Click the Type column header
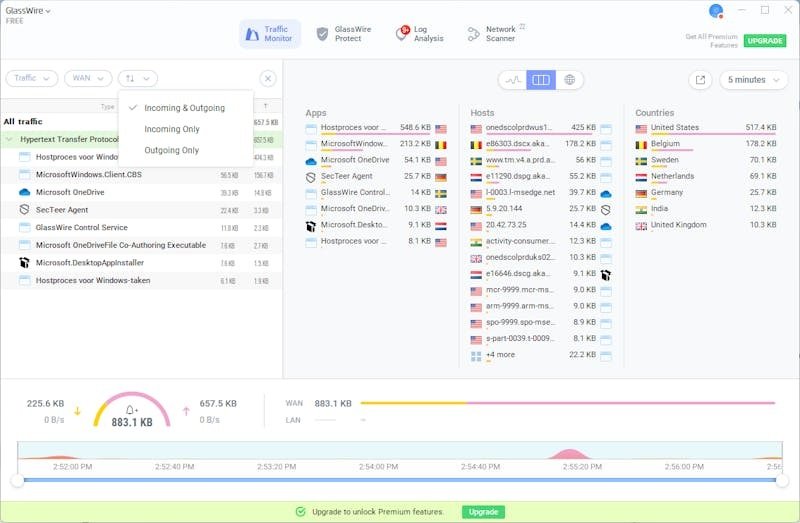Viewport: 800px width, 523px height. [107, 107]
